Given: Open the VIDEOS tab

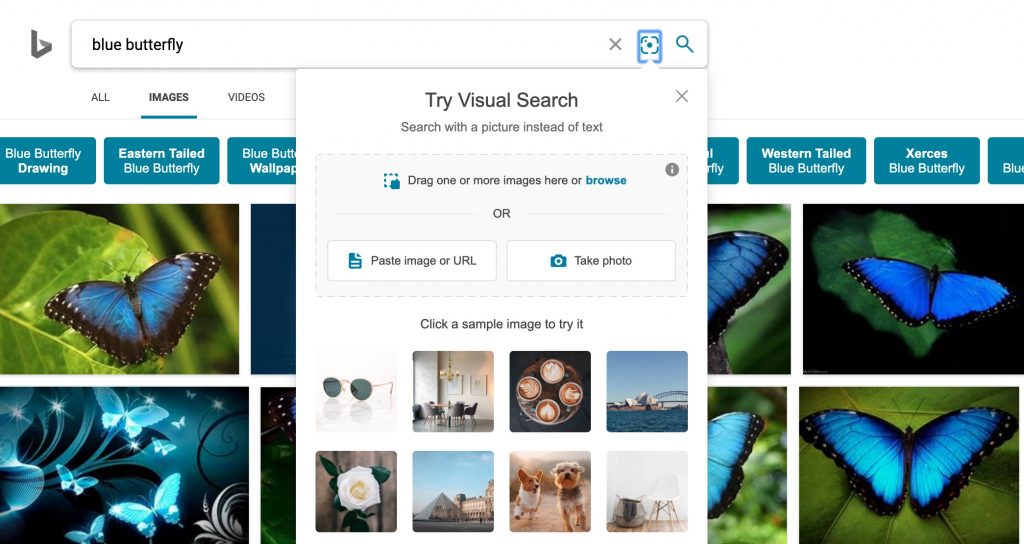Looking at the screenshot, I should [246, 98].
